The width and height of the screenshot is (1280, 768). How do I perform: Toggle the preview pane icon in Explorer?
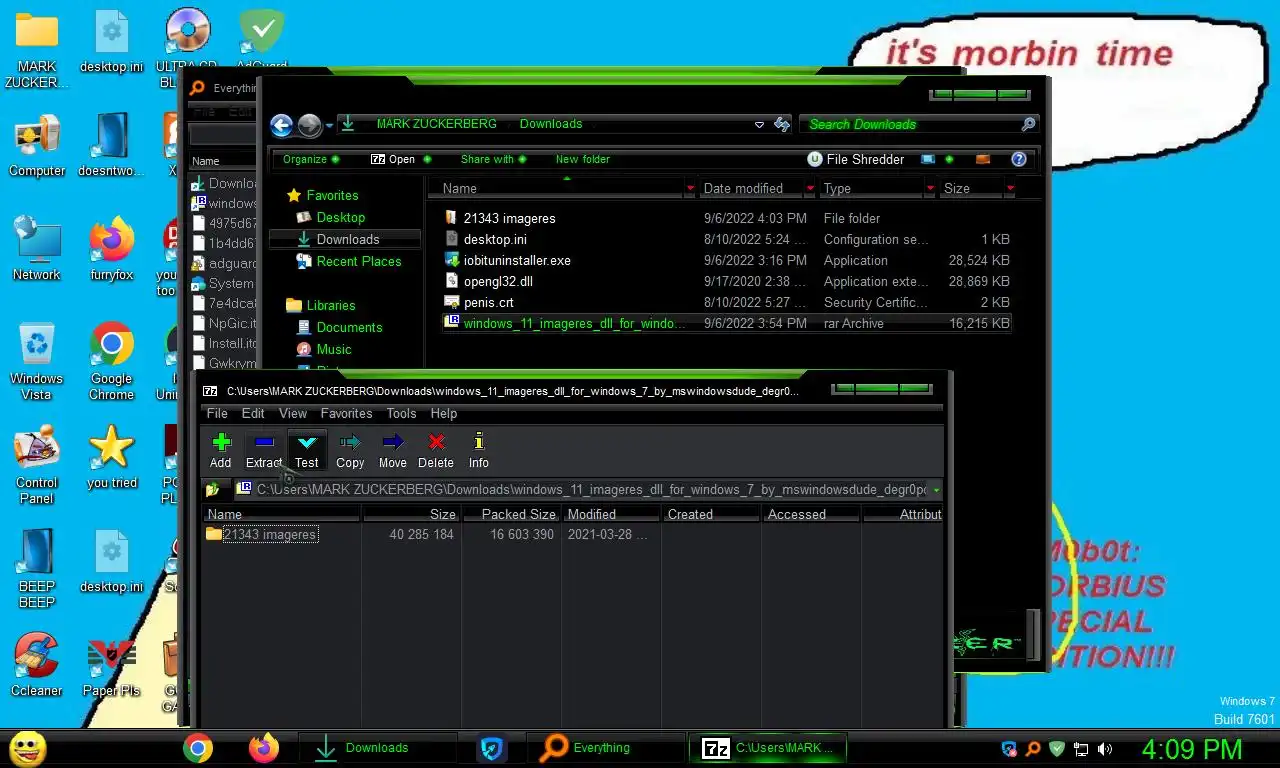pos(983,159)
